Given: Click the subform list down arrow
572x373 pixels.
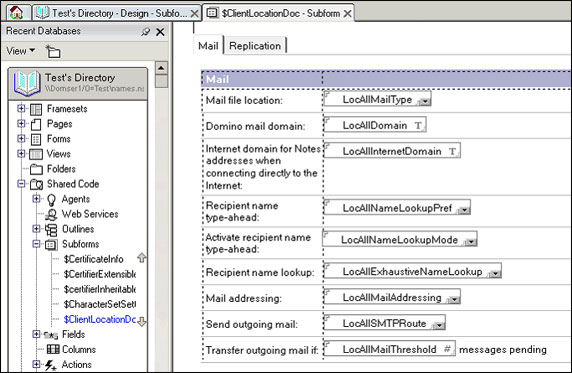Looking at the screenshot, I should tap(142, 321).
